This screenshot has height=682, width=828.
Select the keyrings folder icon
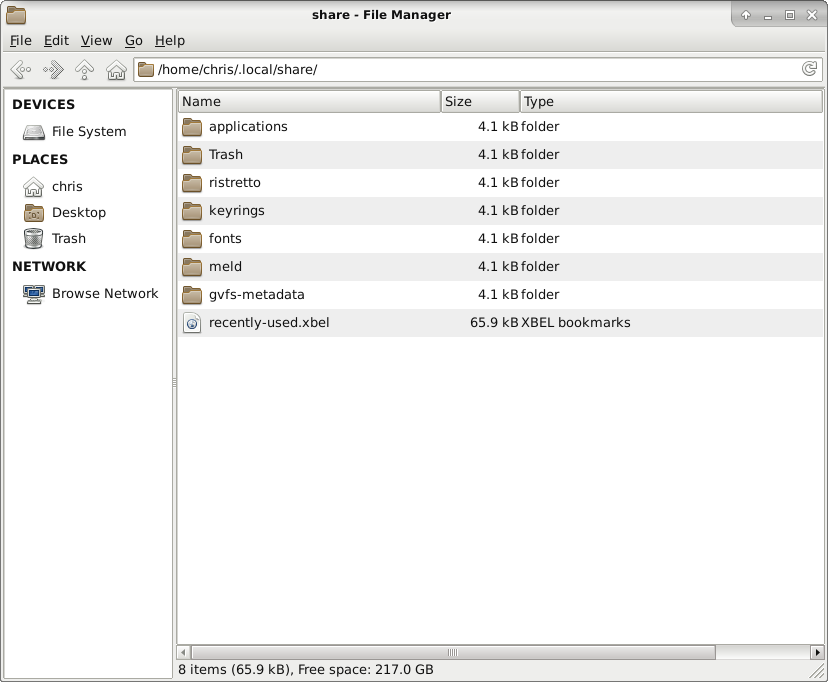[x=192, y=211]
